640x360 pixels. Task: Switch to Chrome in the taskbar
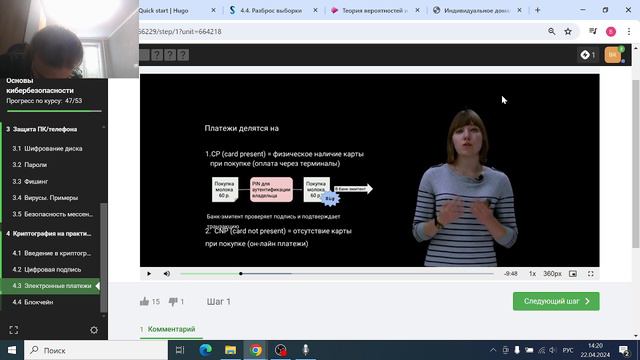tap(256, 350)
